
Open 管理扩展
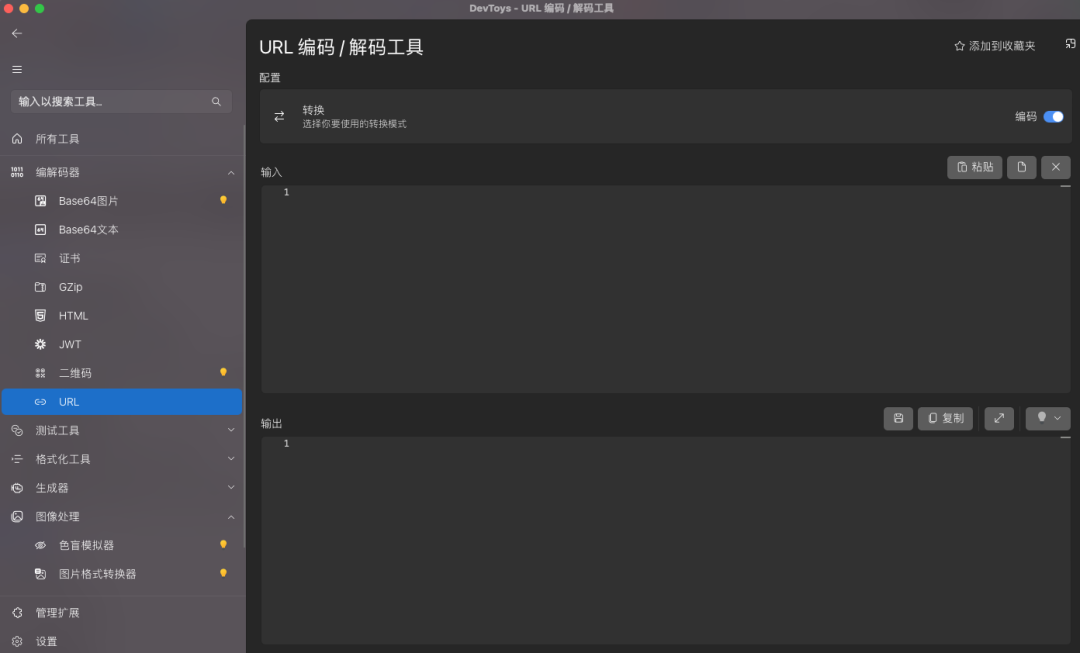click(122, 613)
